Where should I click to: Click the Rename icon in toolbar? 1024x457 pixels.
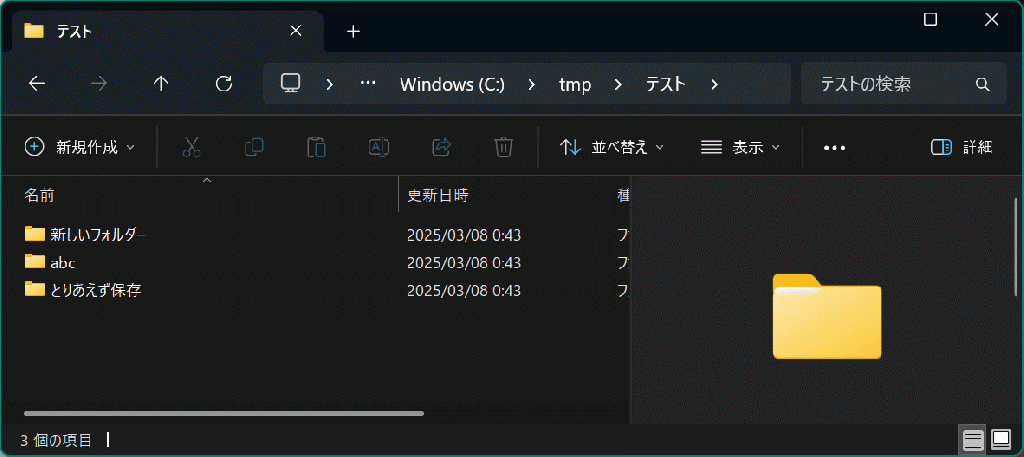tap(379, 147)
